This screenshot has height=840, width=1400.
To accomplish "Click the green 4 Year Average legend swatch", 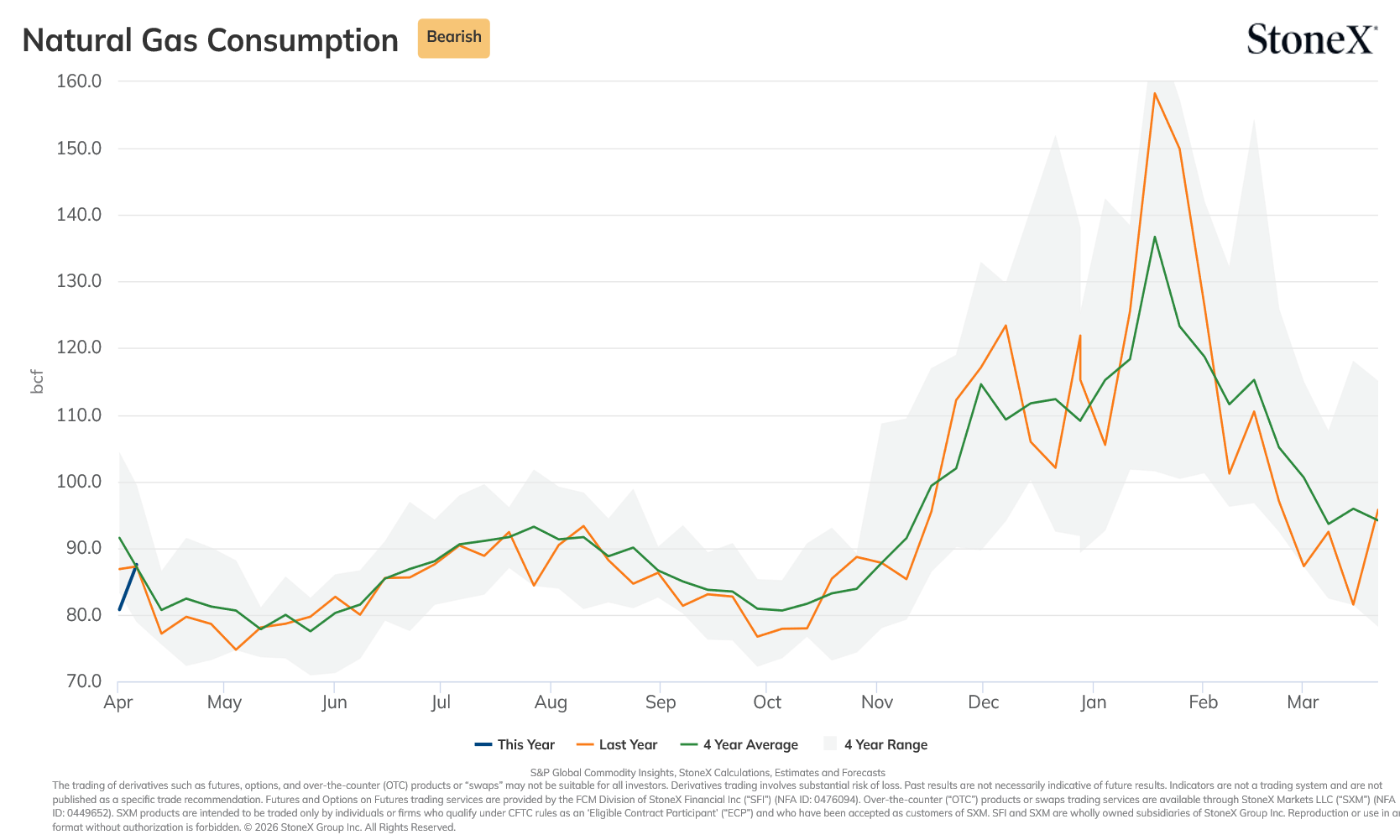I will 688,744.
